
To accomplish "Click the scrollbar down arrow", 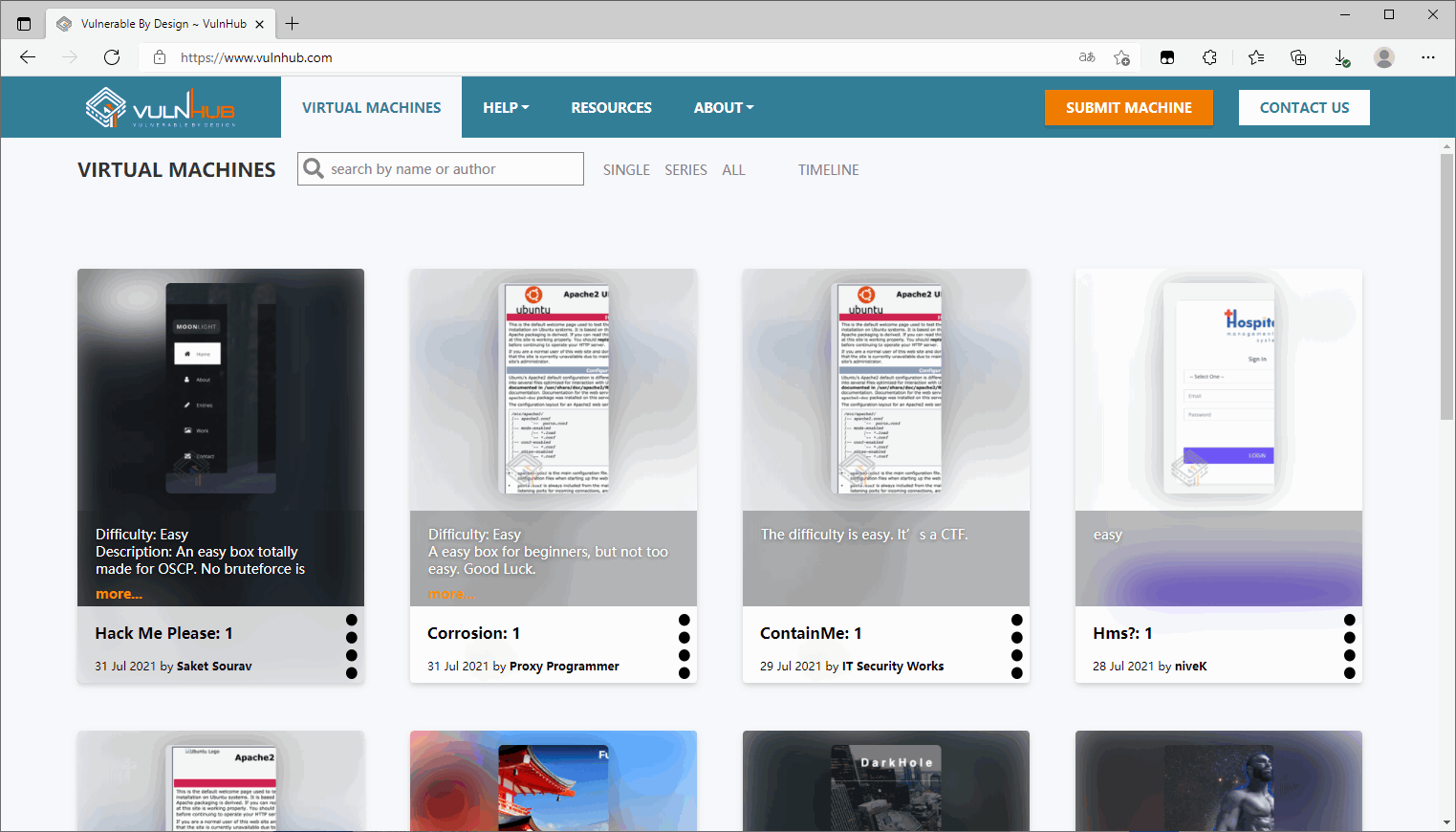I will pos(1447,822).
